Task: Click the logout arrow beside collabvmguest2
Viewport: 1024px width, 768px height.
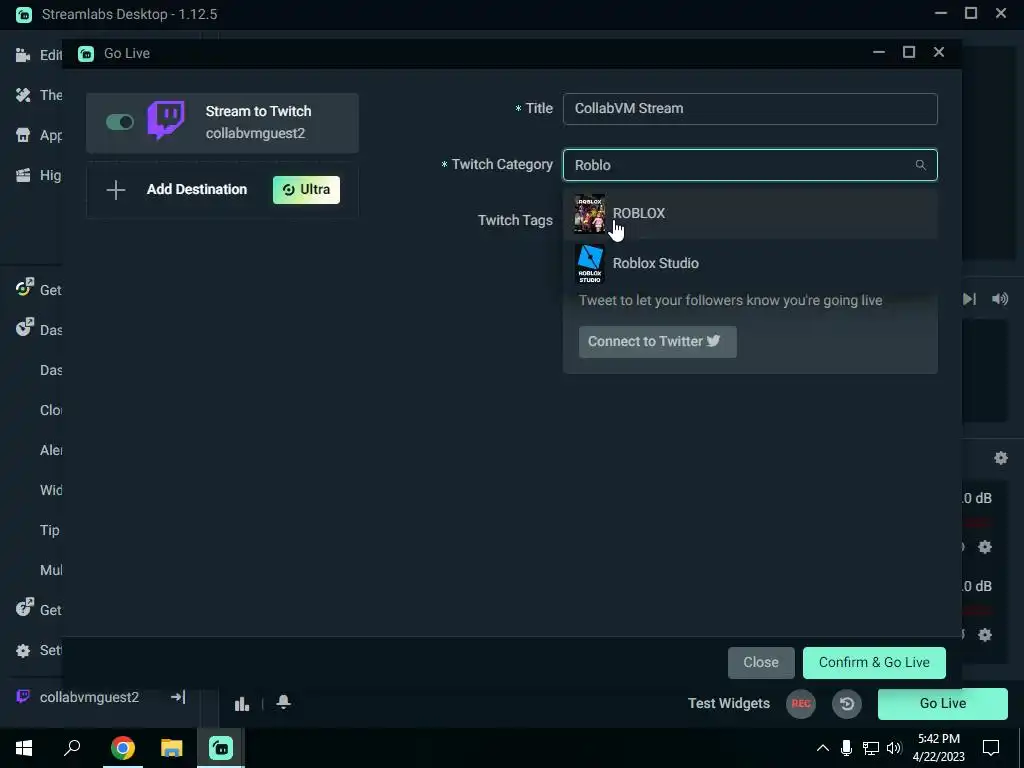Action: tap(178, 697)
